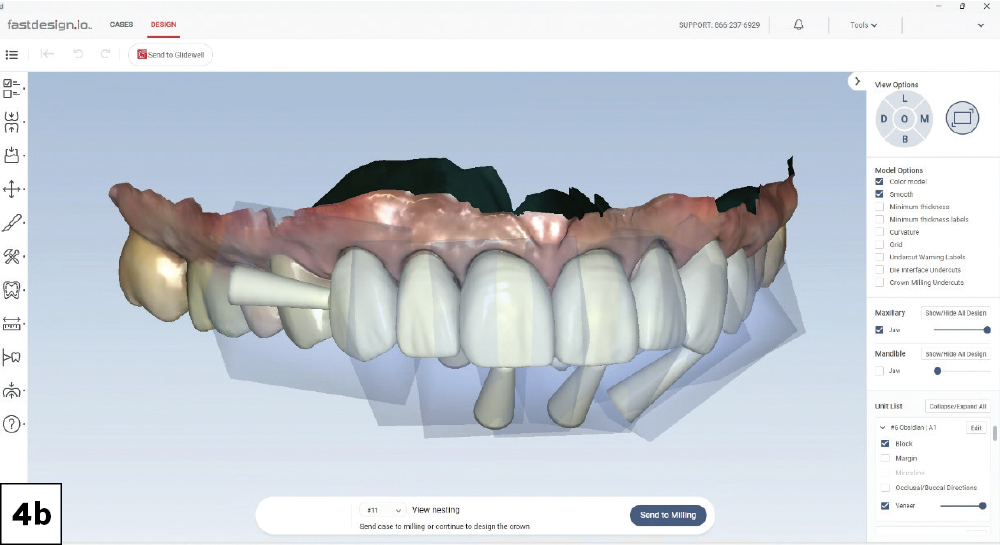Enable Undercut Warning Labels checkbox
1000x545 pixels.
(879, 257)
